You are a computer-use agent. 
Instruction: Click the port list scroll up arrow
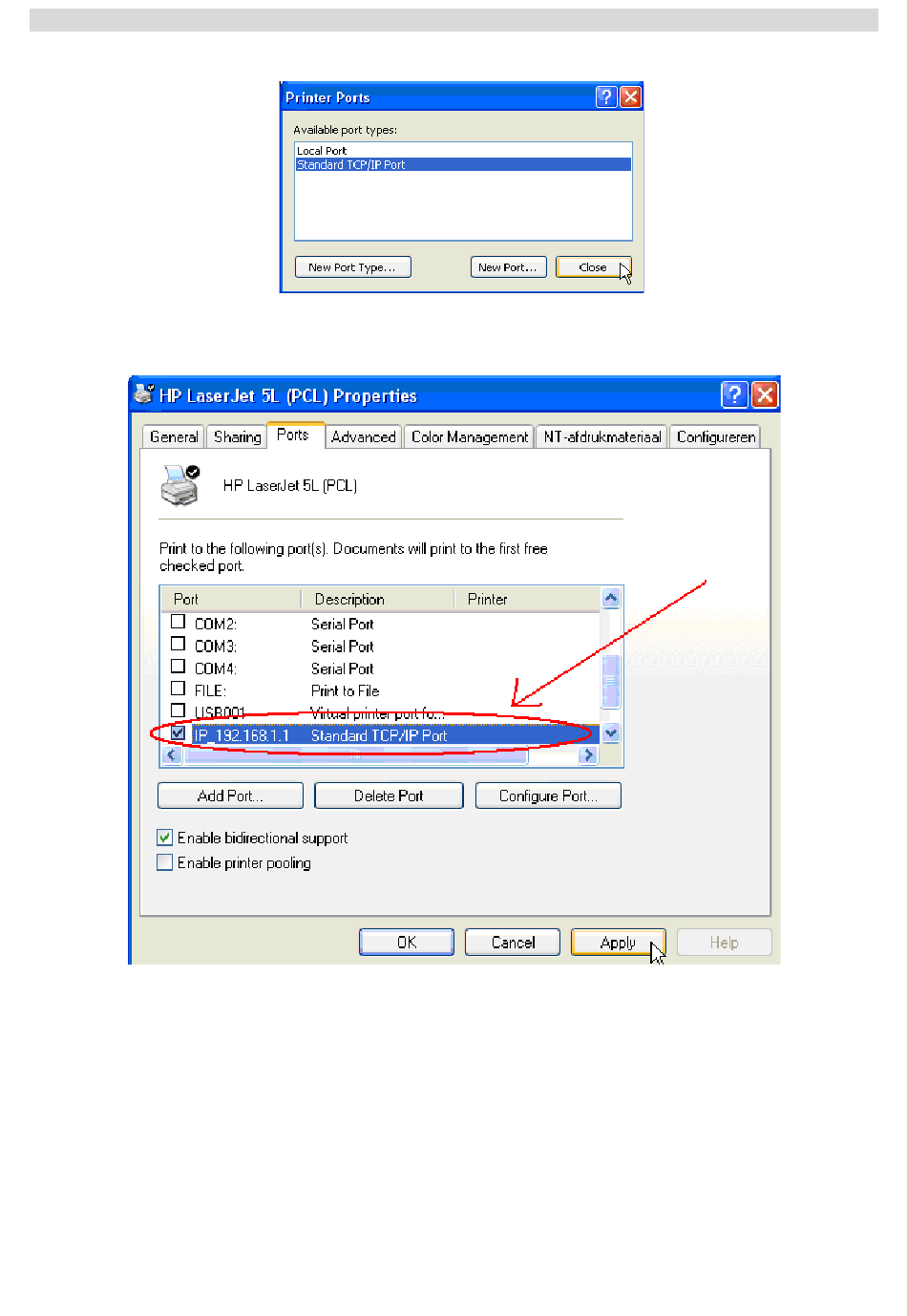[x=611, y=599]
